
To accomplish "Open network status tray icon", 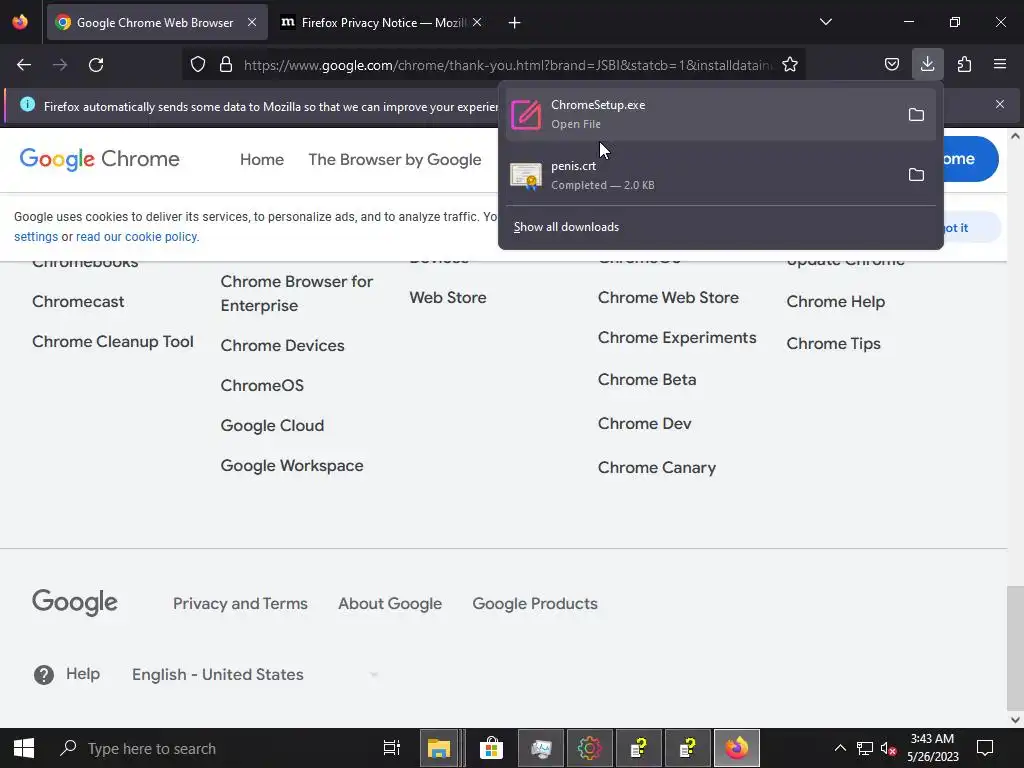I will 865,748.
